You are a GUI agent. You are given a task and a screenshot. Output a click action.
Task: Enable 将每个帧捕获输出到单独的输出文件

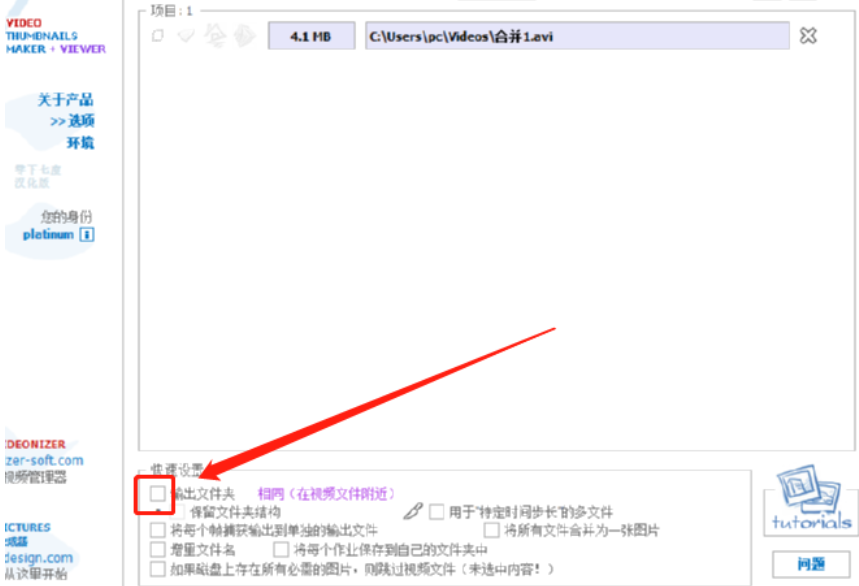pos(158,530)
